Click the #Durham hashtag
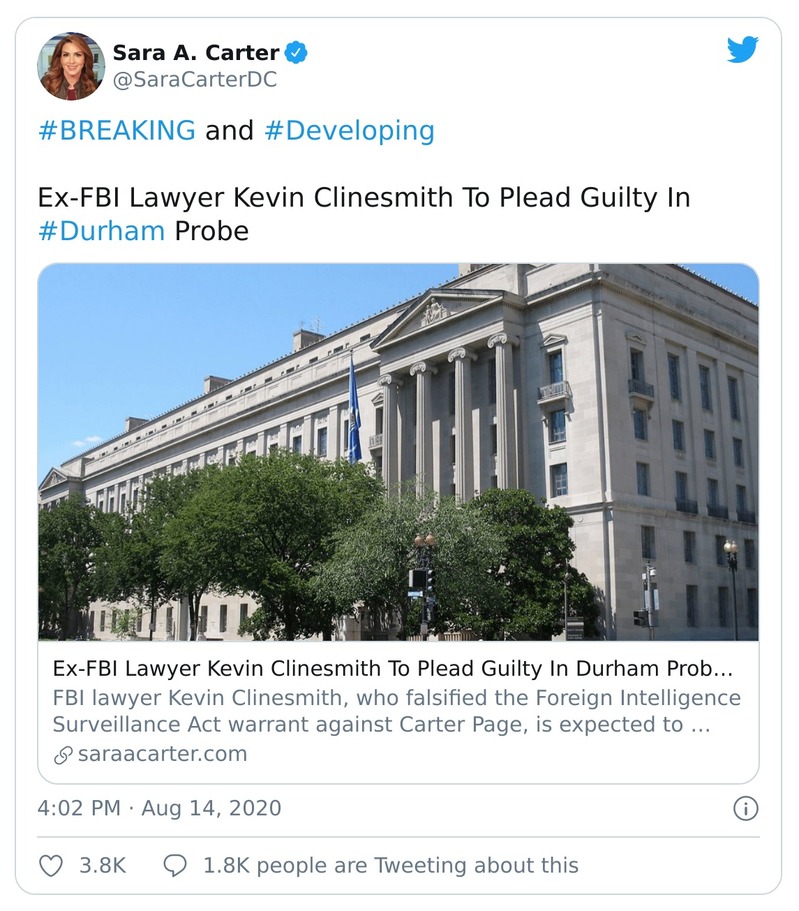The image size is (799, 911). tap(101, 231)
